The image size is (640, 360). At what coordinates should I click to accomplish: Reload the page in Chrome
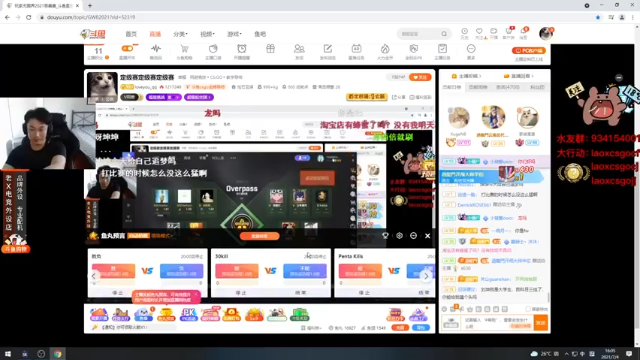[x=29, y=17]
